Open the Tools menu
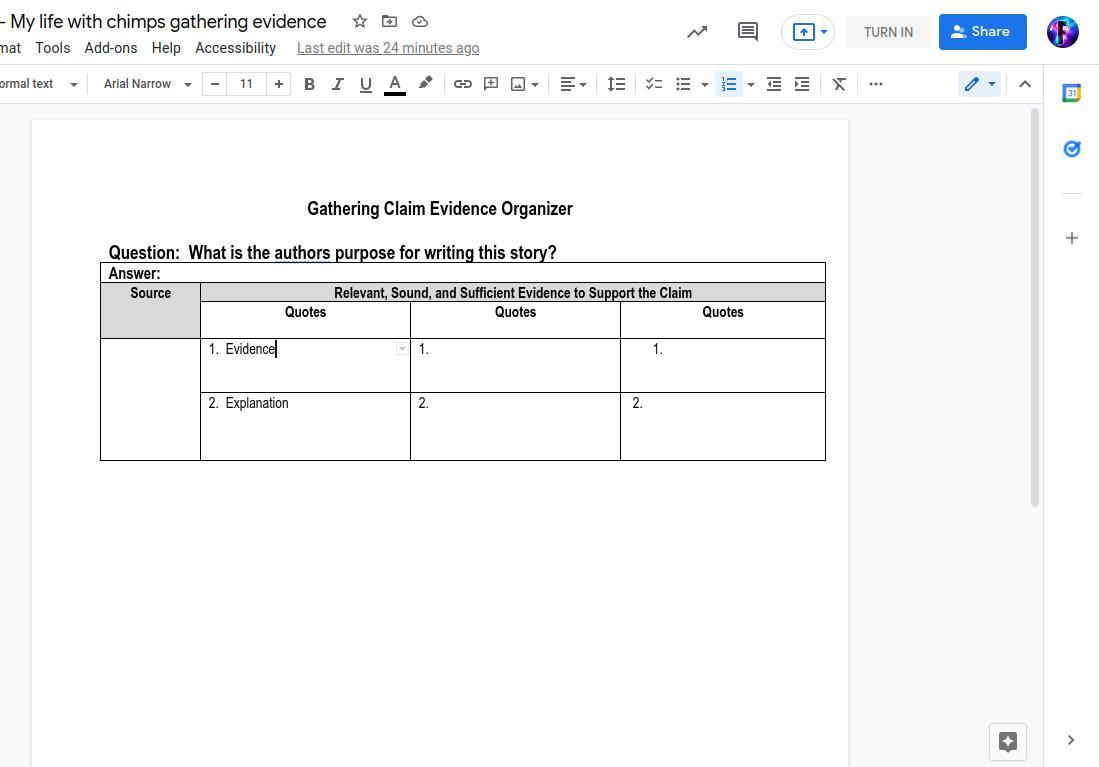This screenshot has height=767, width=1099. [53, 48]
